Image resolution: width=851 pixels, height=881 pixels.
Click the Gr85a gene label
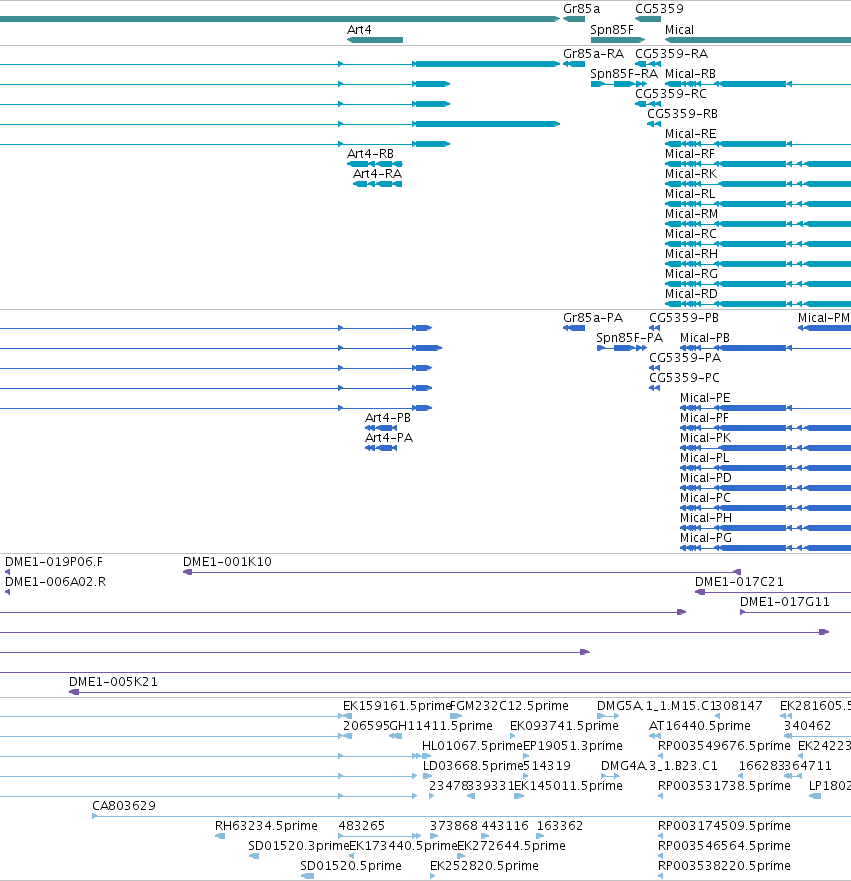pyautogui.click(x=581, y=9)
